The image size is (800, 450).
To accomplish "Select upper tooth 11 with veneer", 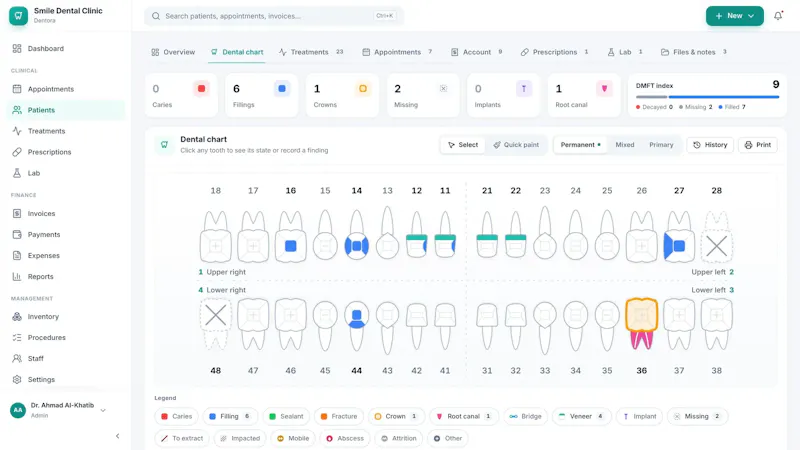I will [445, 235].
